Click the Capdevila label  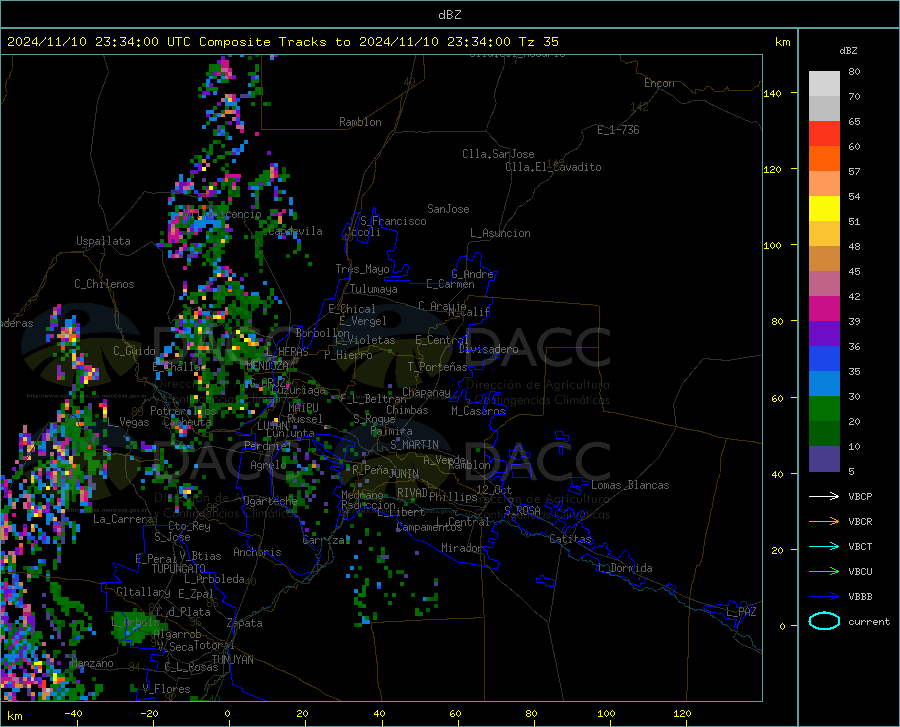click(295, 231)
